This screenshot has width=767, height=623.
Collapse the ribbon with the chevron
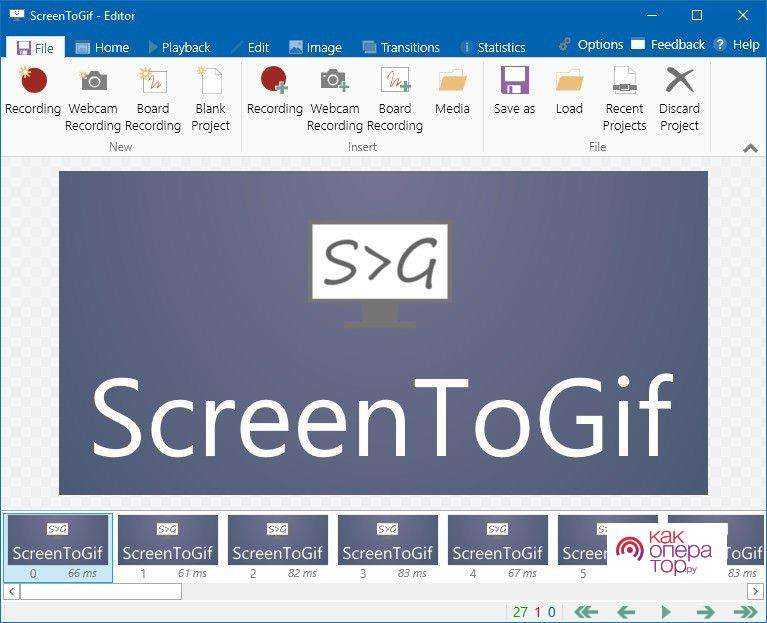750,148
